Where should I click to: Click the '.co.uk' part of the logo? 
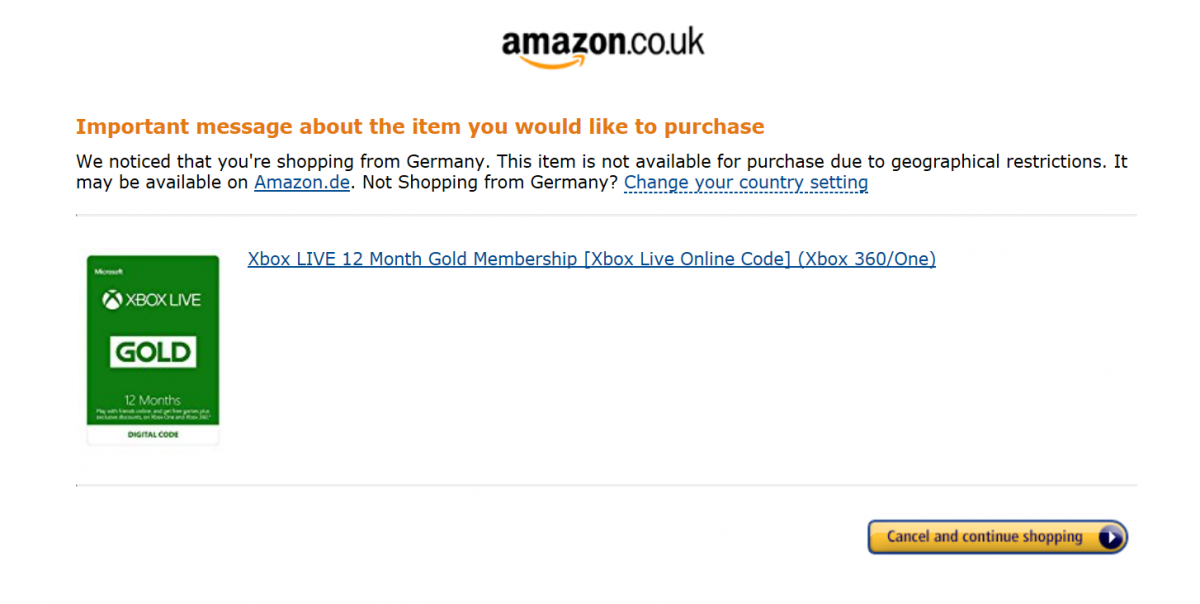667,43
